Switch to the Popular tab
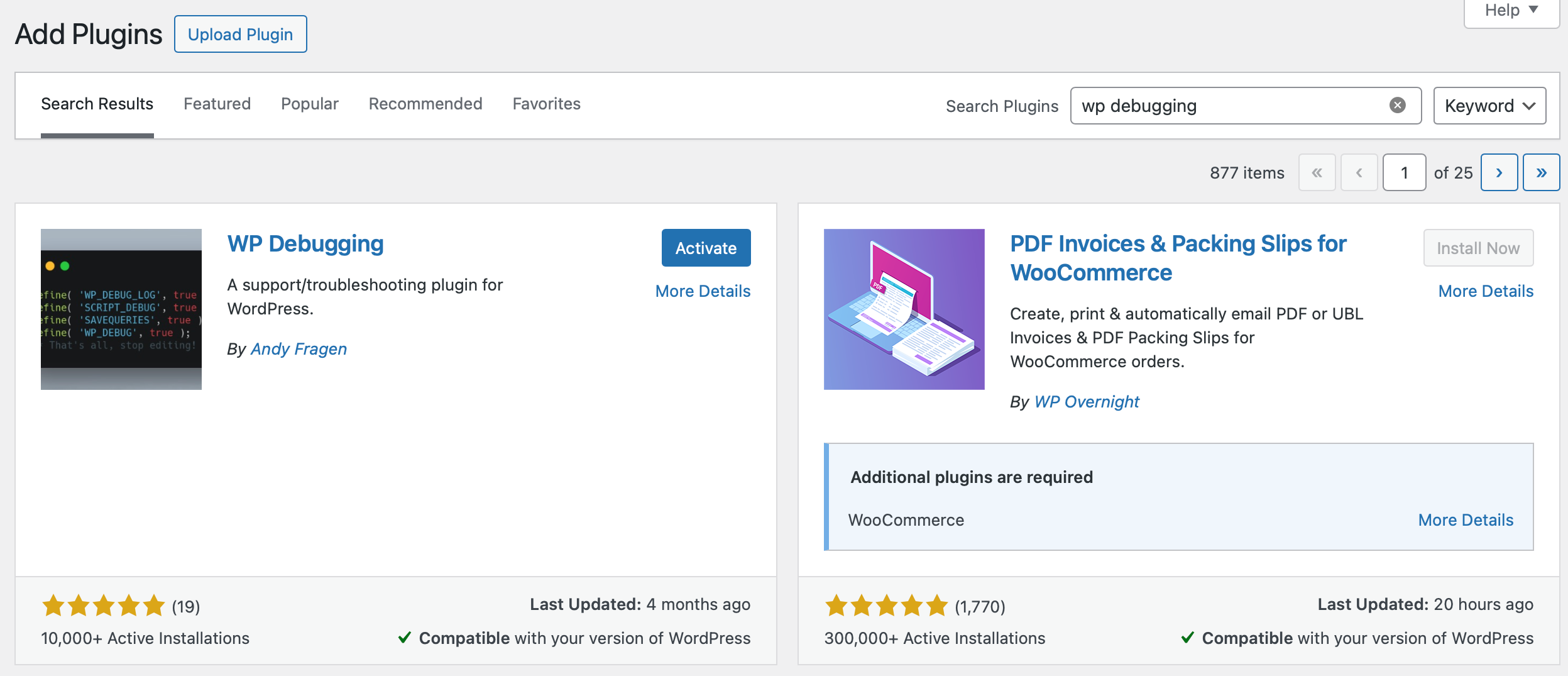1568x676 pixels. (x=310, y=104)
